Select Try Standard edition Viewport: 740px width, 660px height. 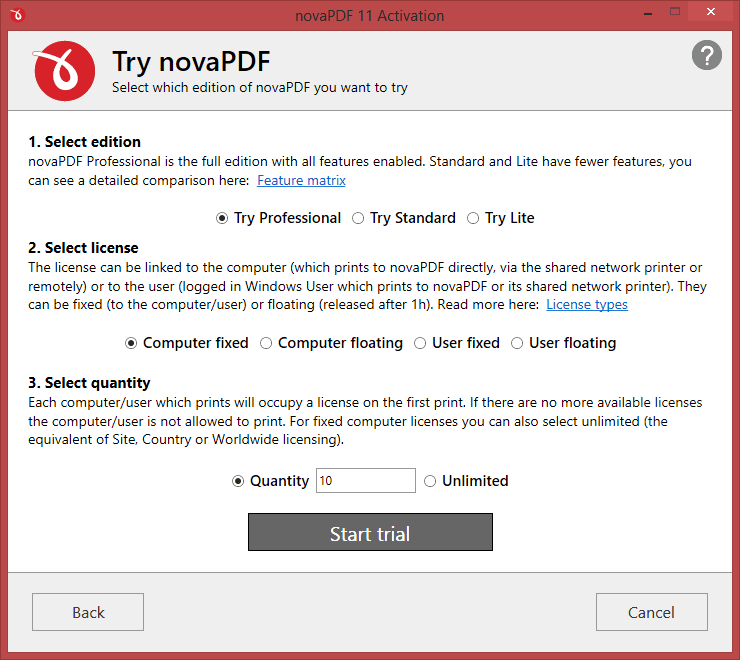[x=404, y=218]
